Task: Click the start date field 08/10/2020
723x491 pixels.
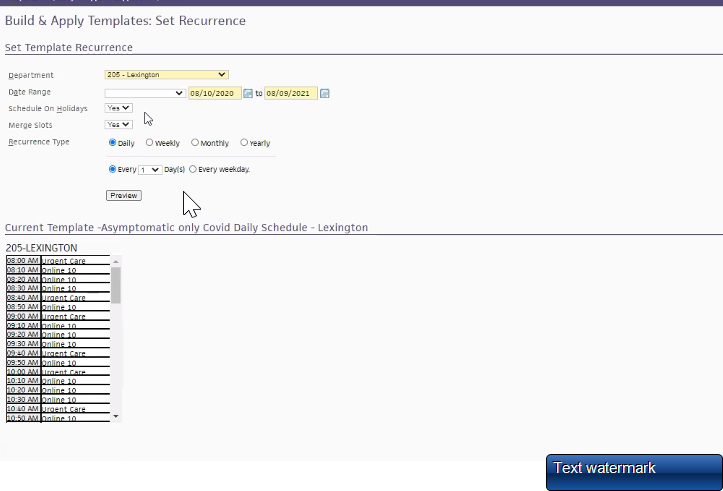Action: [x=214, y=93]
